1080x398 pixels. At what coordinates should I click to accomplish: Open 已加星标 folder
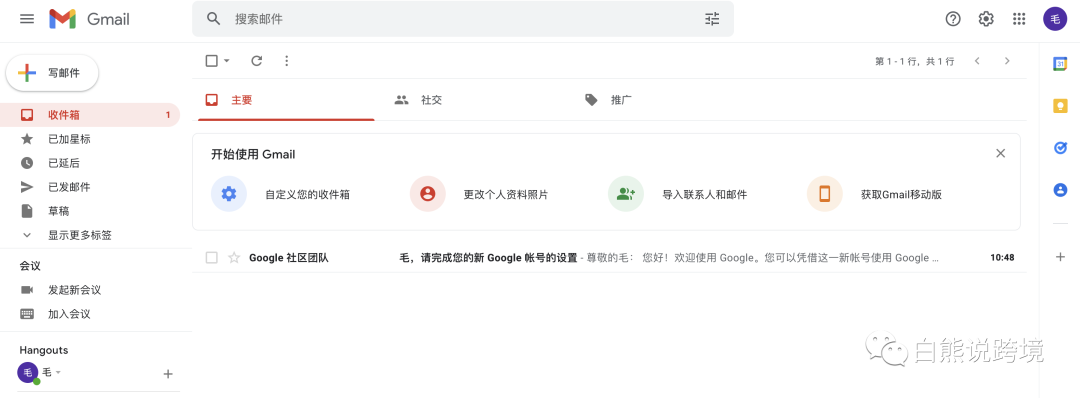click(x=90, y=139)
